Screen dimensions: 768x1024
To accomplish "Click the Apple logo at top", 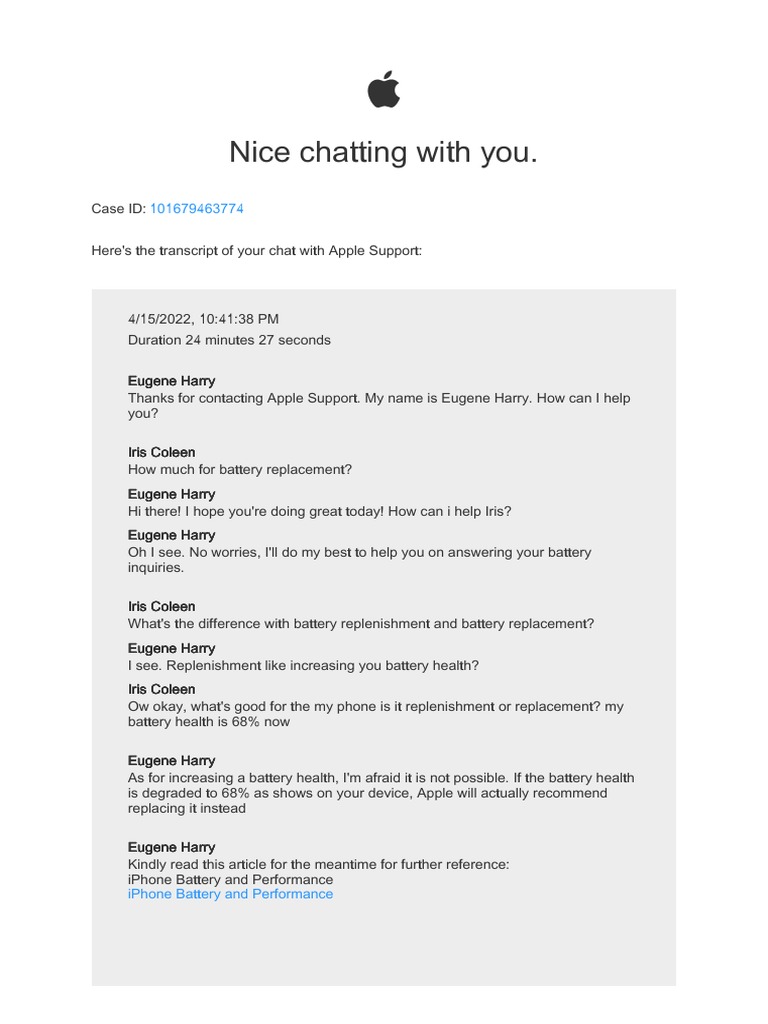I will pyautogui.click(x=384, y=90).
